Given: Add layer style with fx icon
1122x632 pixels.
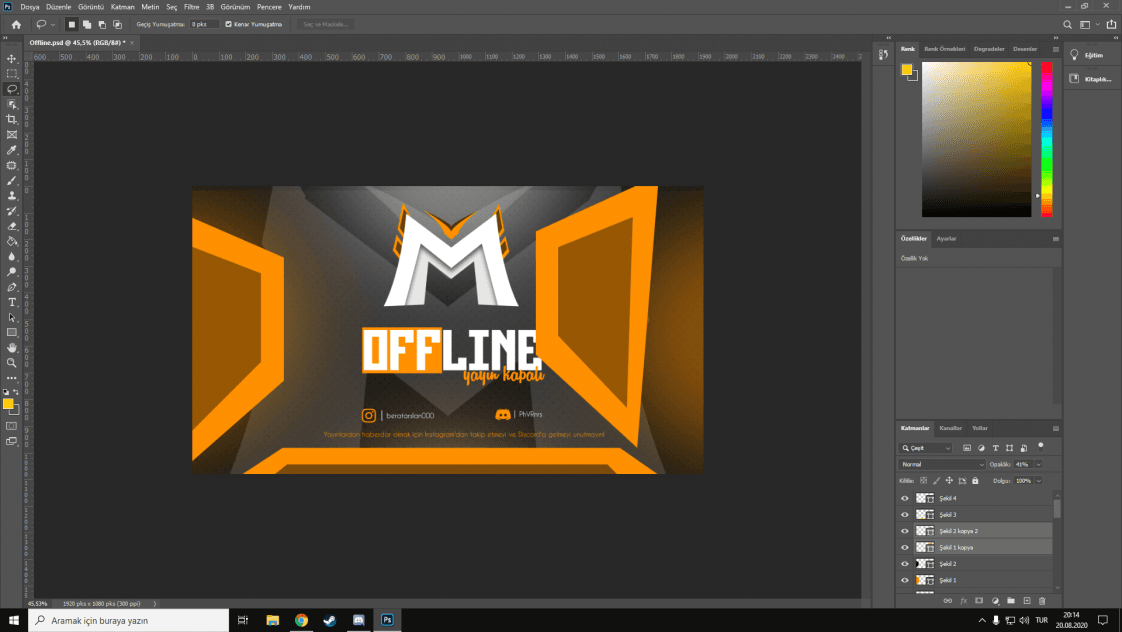Looking at the screenshot, I should point(963,601).
